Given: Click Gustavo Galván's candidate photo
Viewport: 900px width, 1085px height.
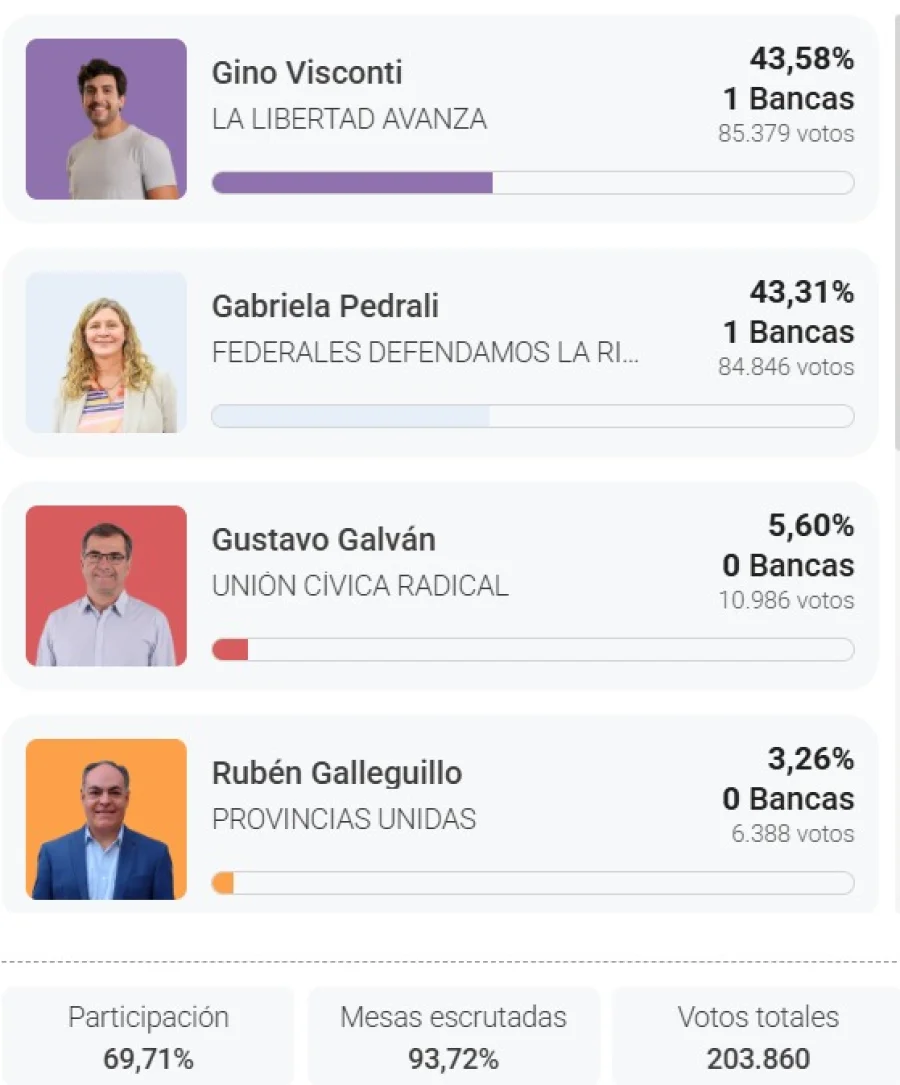Looking at the screenshot, I should (106, 585).
